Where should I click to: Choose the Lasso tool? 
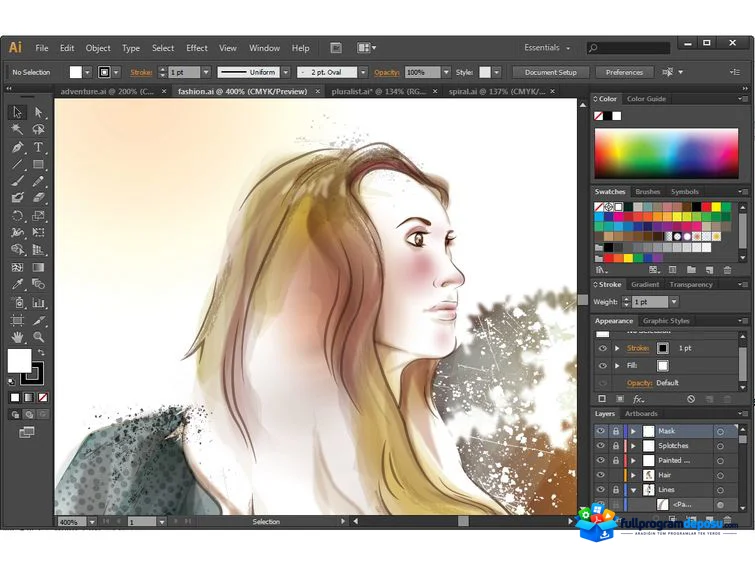[x=39, y=129]
